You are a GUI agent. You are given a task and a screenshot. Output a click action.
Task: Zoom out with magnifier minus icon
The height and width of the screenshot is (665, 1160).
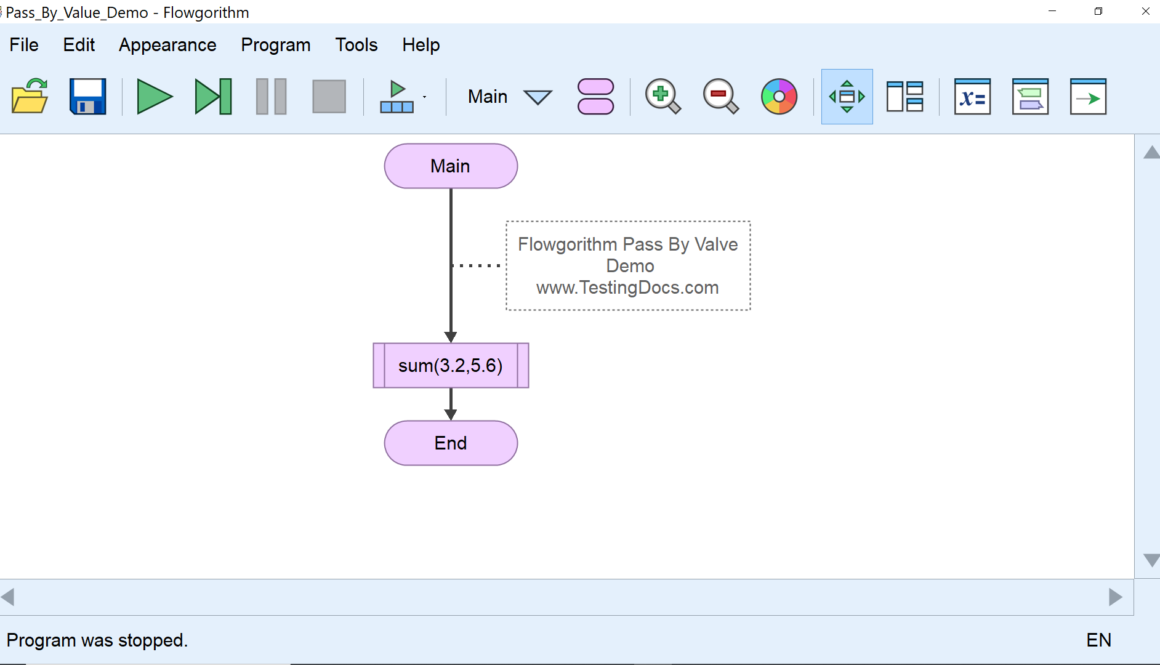tap(721, 96)
